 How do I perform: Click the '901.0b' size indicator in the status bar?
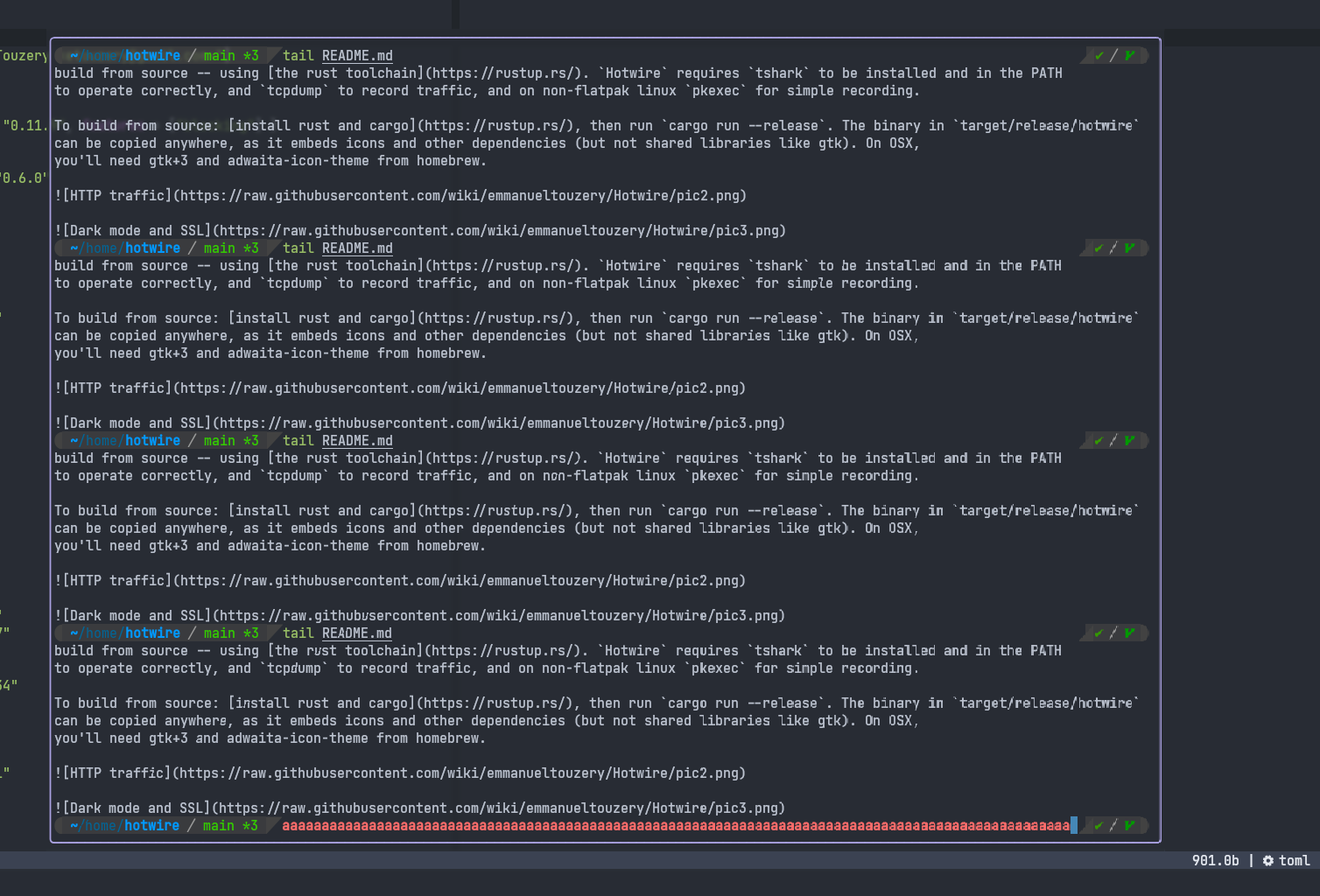pyautogui.click(x=1216, y=860)
